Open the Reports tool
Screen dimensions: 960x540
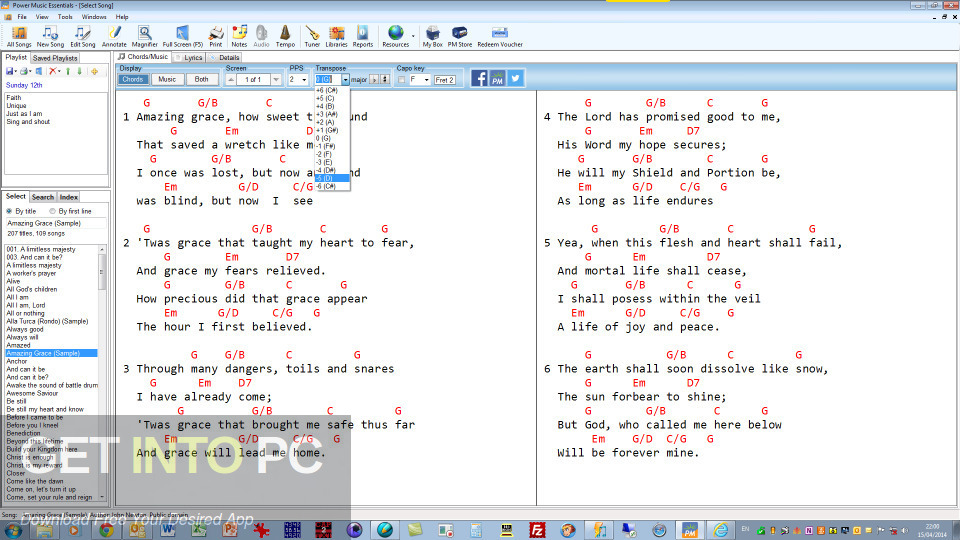(x=362, y=37)
